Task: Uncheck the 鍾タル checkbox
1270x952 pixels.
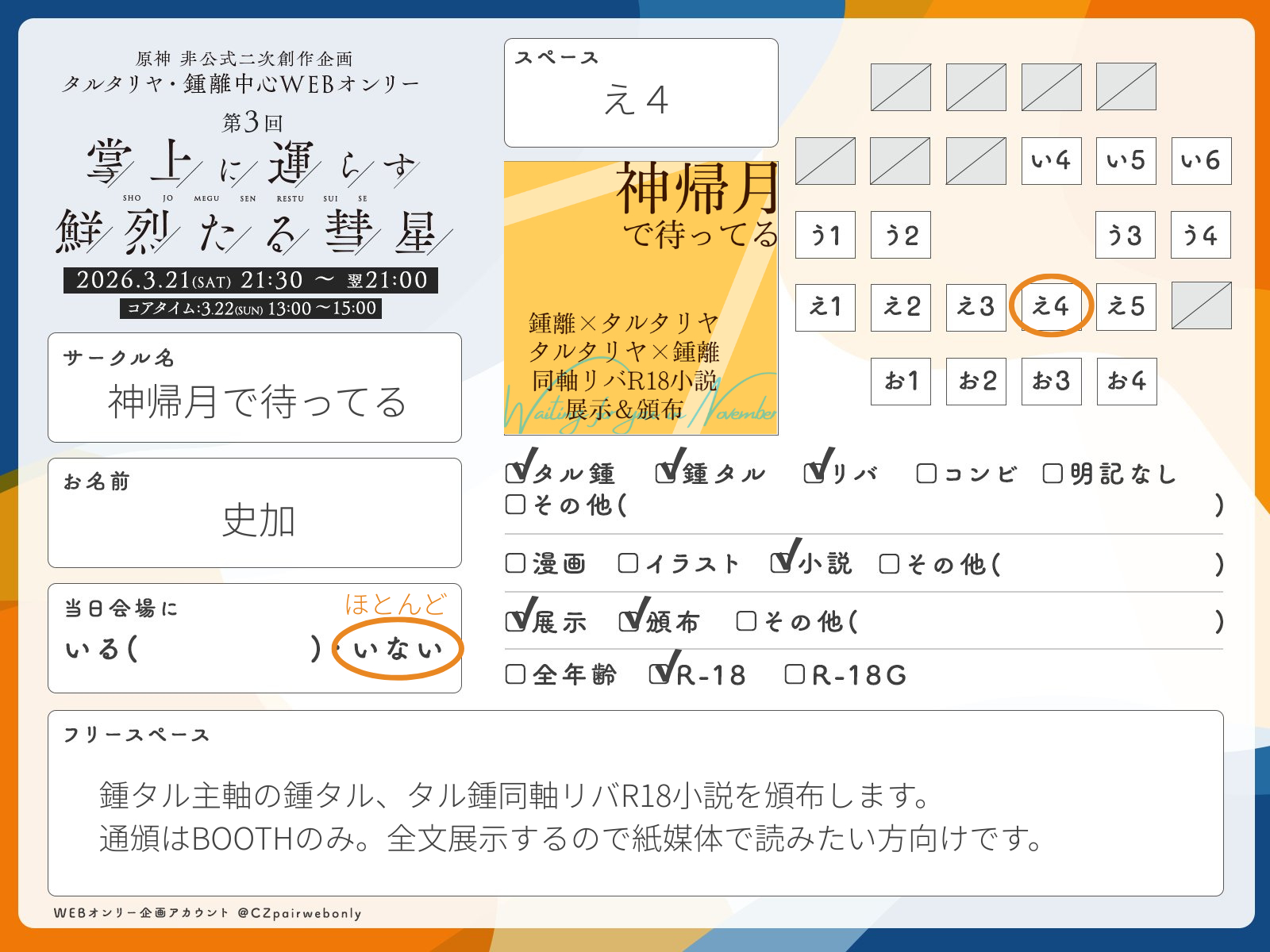Action: coord(665,474)
